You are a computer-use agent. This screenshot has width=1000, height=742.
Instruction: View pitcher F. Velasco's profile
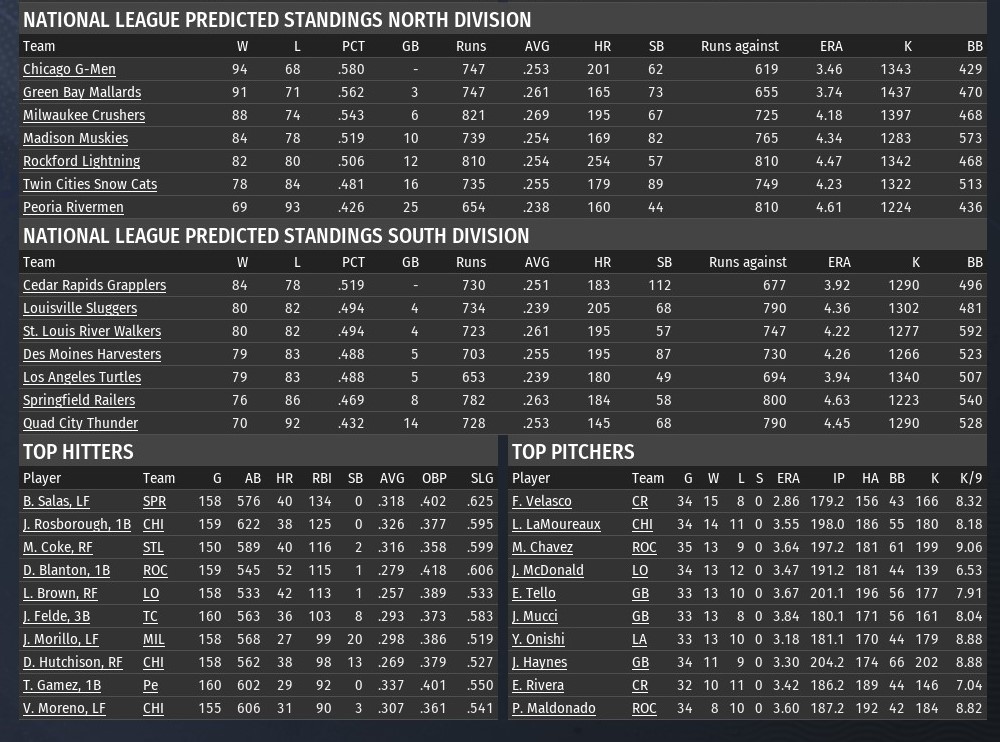coord(542,501)
